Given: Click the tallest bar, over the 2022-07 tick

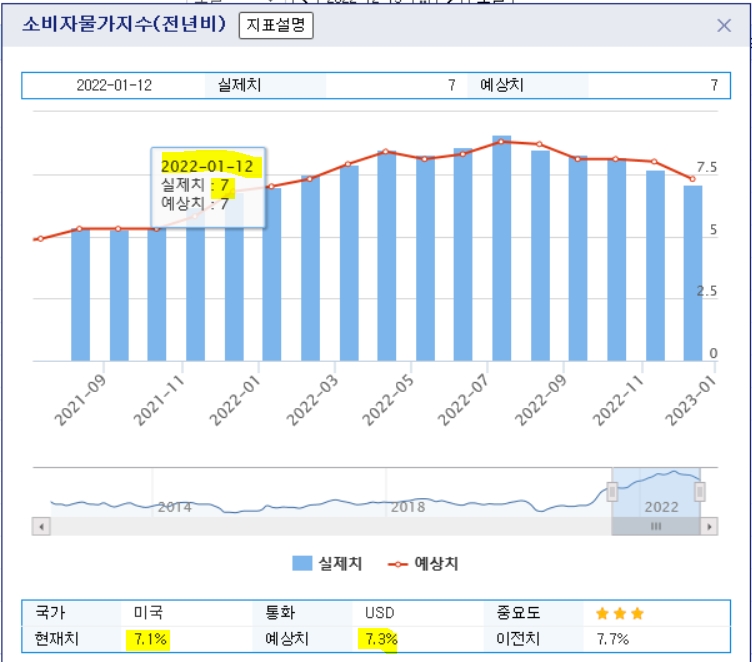Looking at the screenshot, I should [x=502, y=248].
